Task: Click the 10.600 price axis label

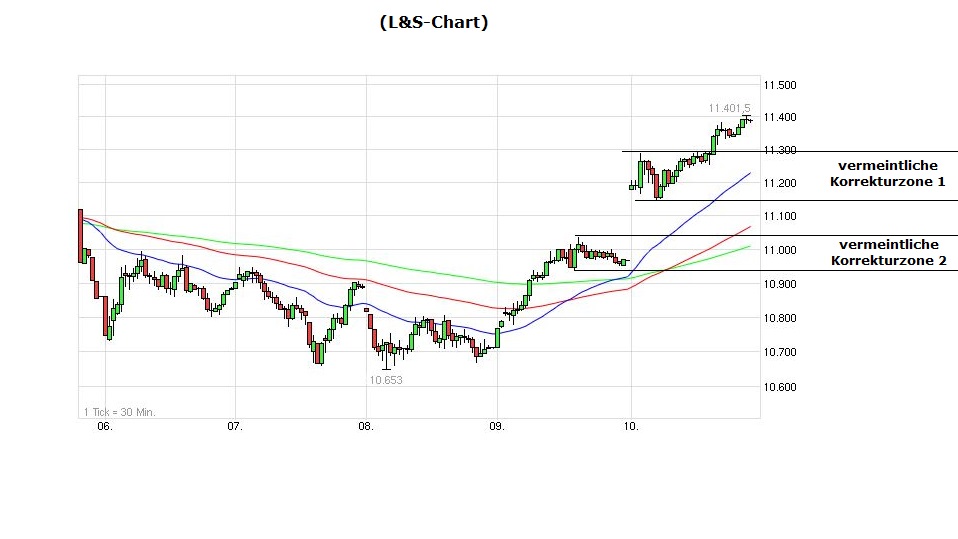Action: pos(779,387)
